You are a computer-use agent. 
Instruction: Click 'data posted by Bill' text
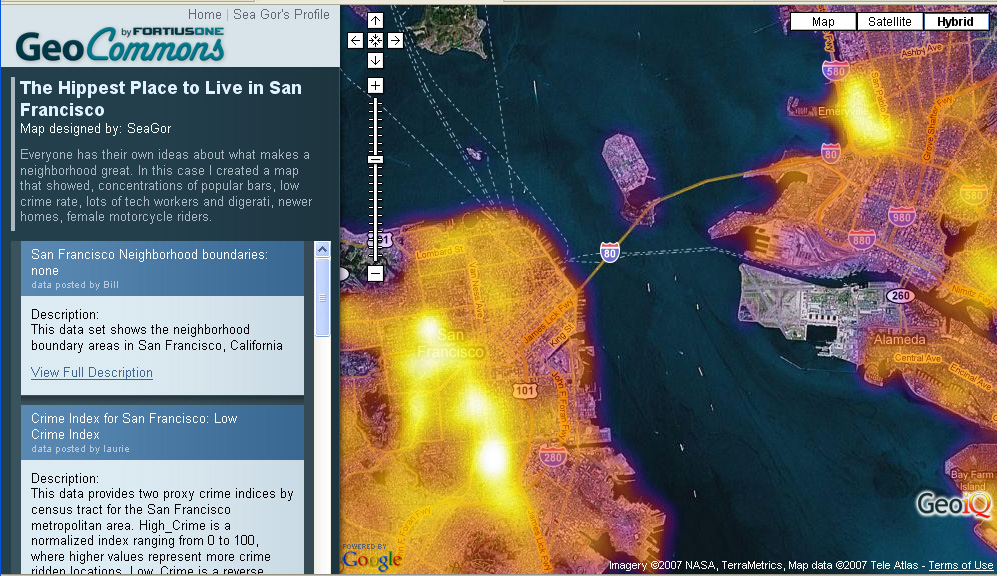coord(75,285)
